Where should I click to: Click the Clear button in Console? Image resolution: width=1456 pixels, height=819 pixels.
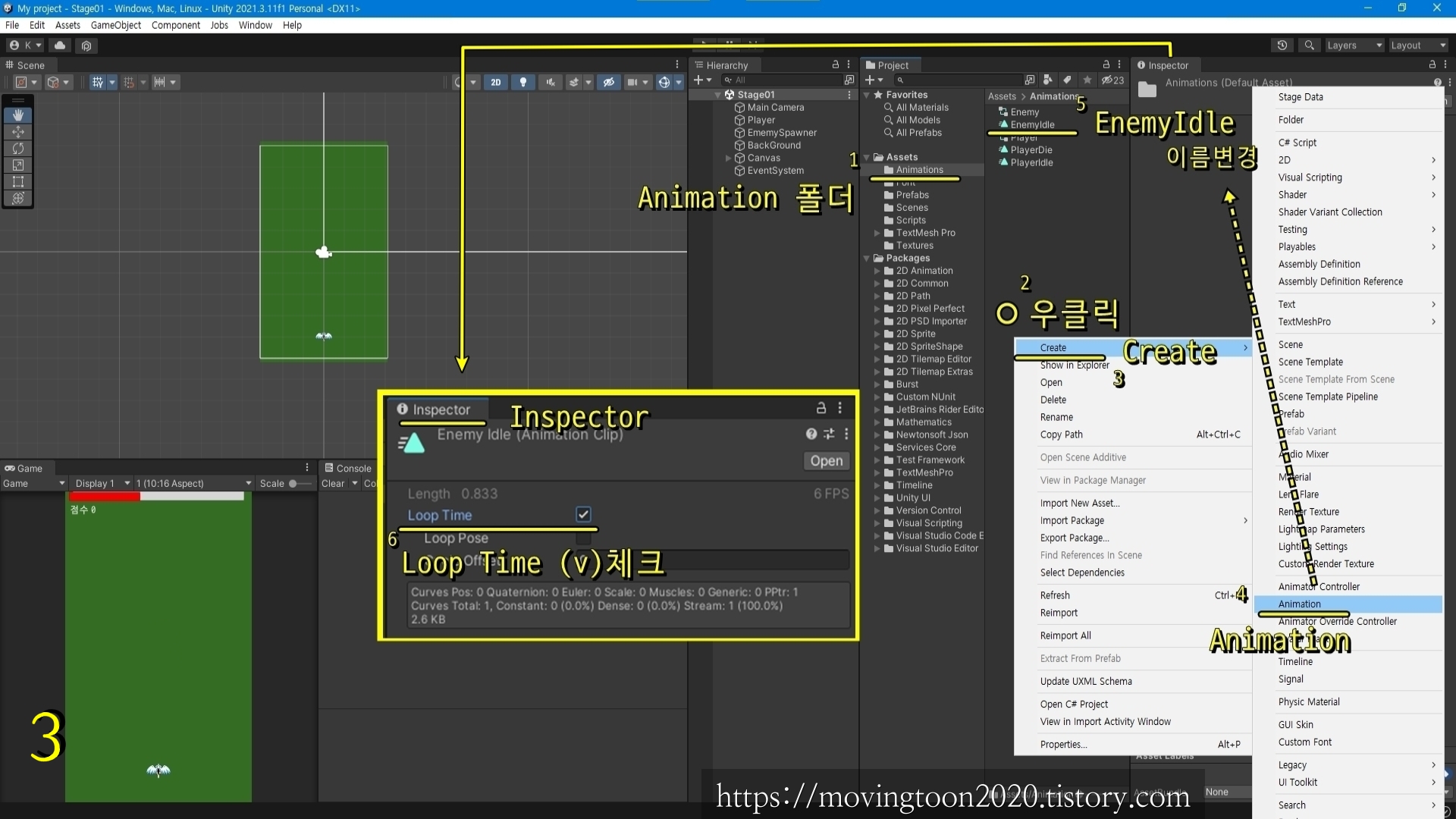333,483
